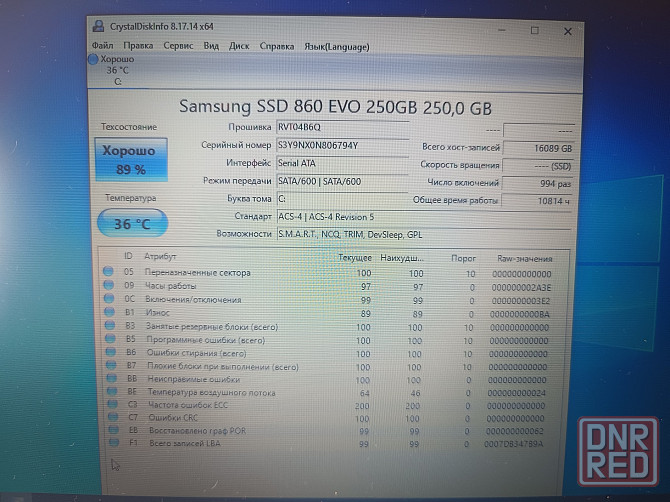Click status icon for Всего записей LBA
This screenshot has width=670, height=502.
coord(108,442)
